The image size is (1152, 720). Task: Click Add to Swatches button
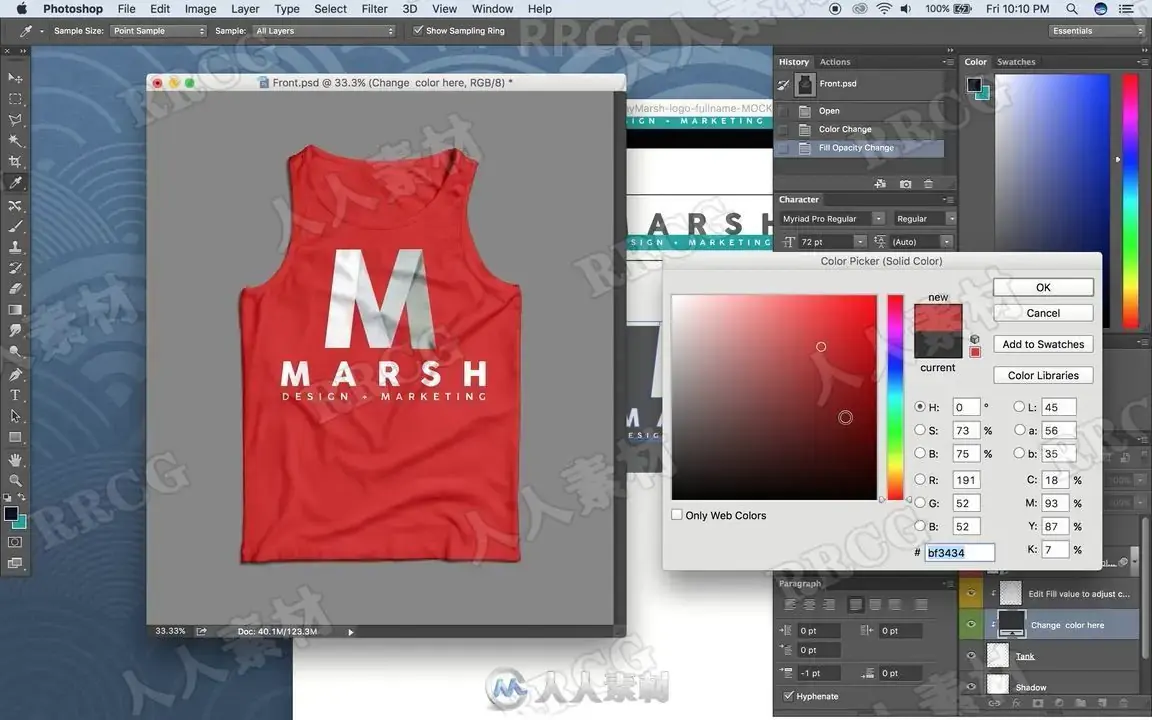[x=1043, y=344]
